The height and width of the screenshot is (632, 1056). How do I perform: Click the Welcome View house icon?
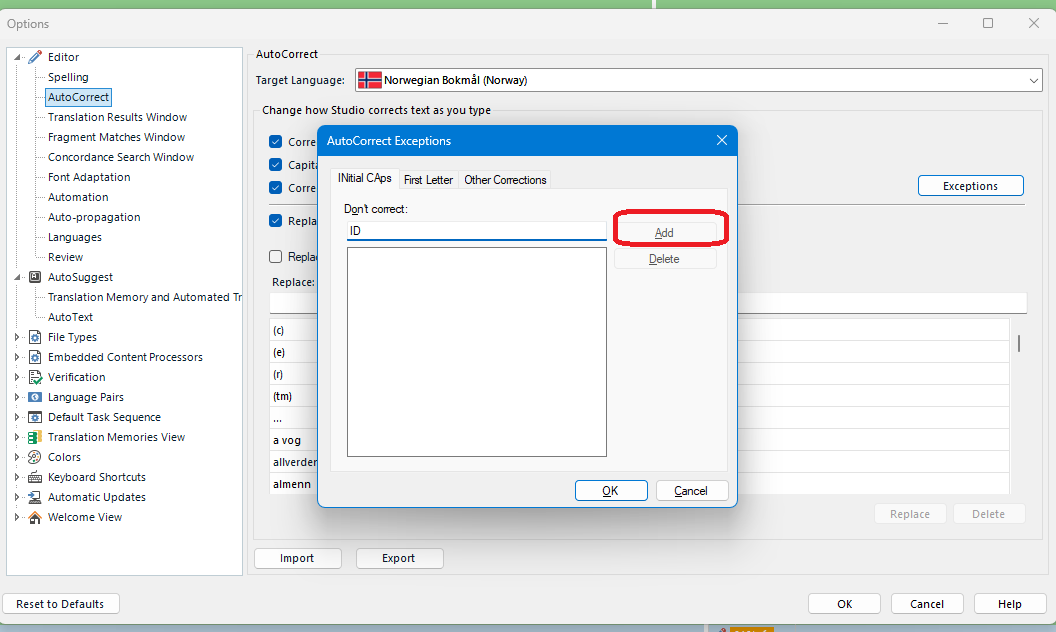pos(35,517)
